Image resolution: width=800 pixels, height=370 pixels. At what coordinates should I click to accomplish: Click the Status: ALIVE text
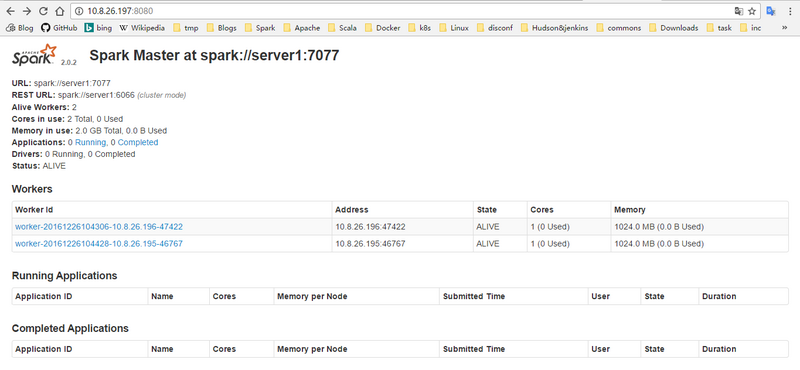(x=39, y=166)
